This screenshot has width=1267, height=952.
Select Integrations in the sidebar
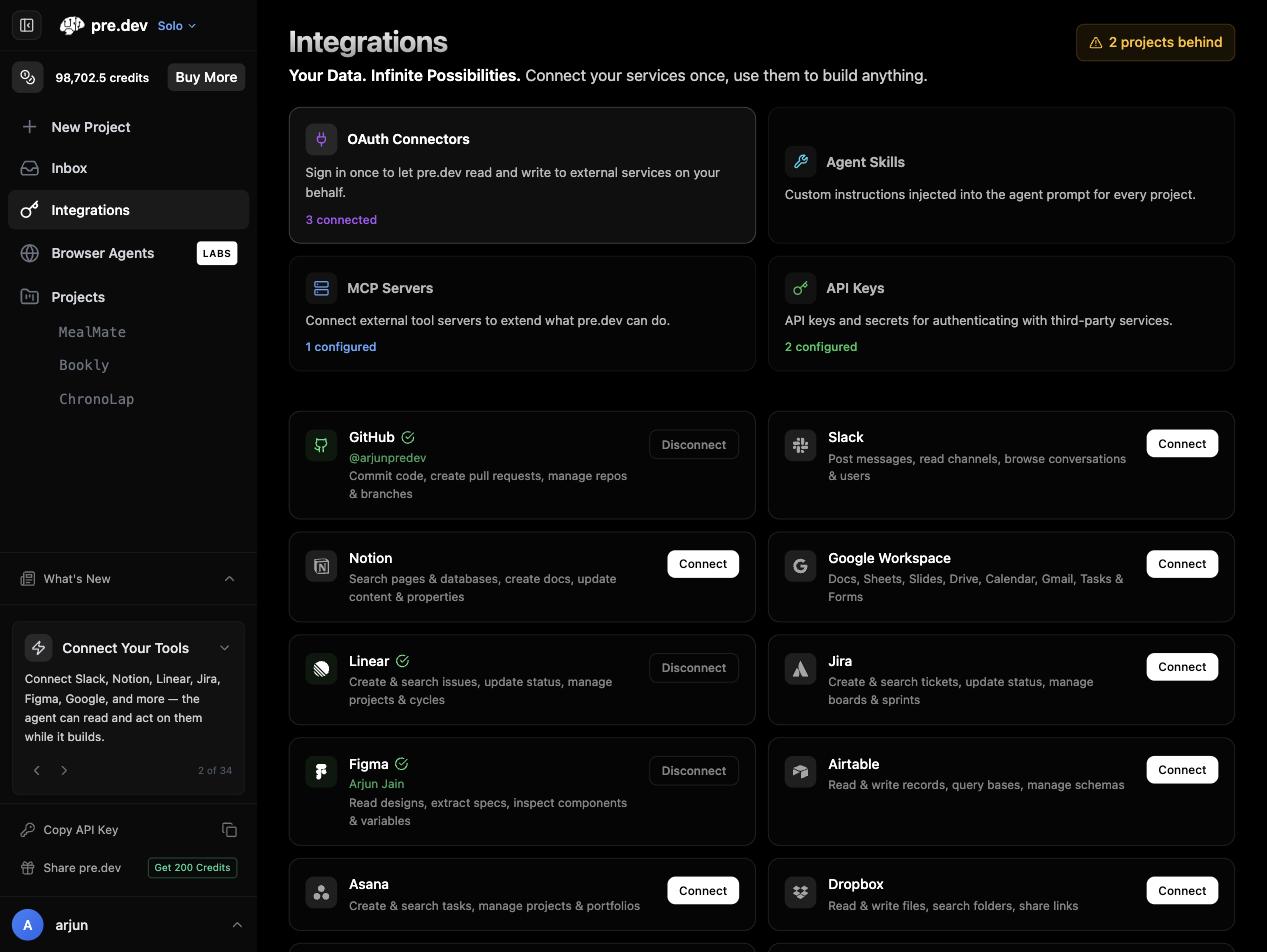click(x=128, y=210)
